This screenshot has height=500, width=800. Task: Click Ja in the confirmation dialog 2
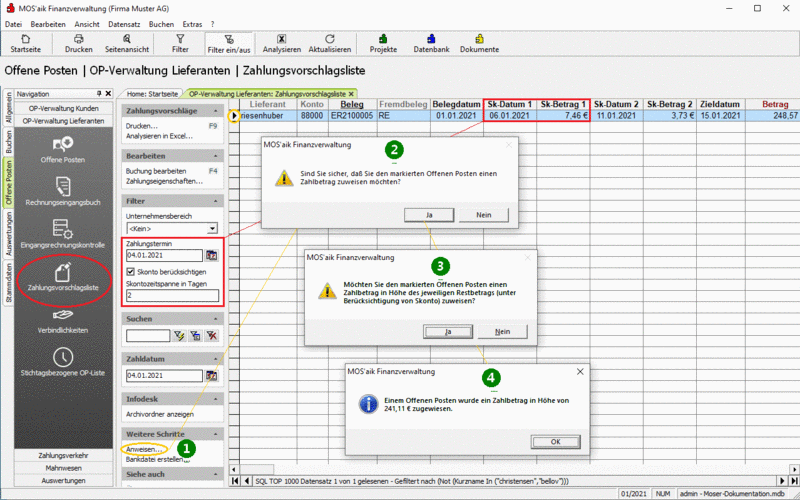[429, 215]
